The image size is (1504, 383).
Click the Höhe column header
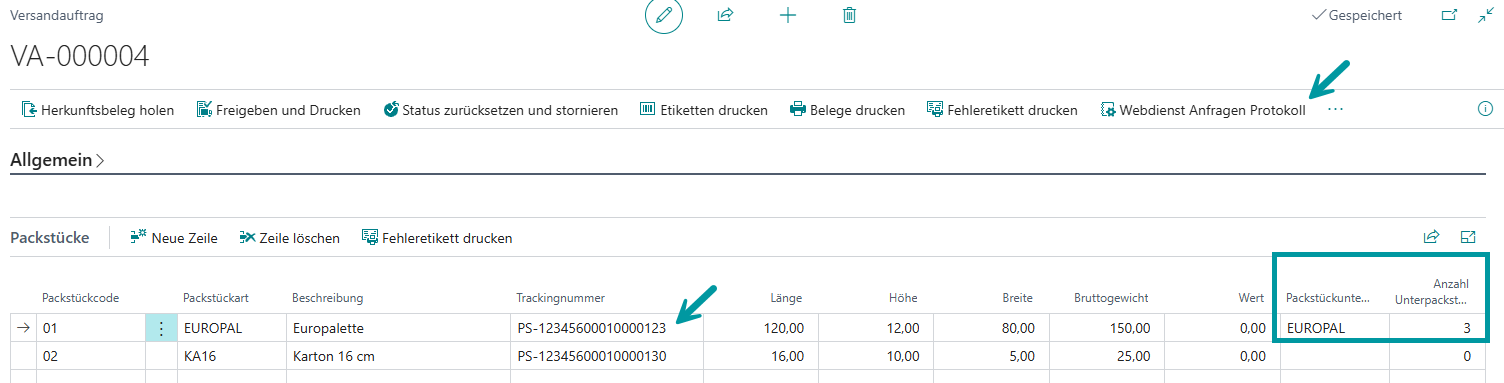(902, 298)
